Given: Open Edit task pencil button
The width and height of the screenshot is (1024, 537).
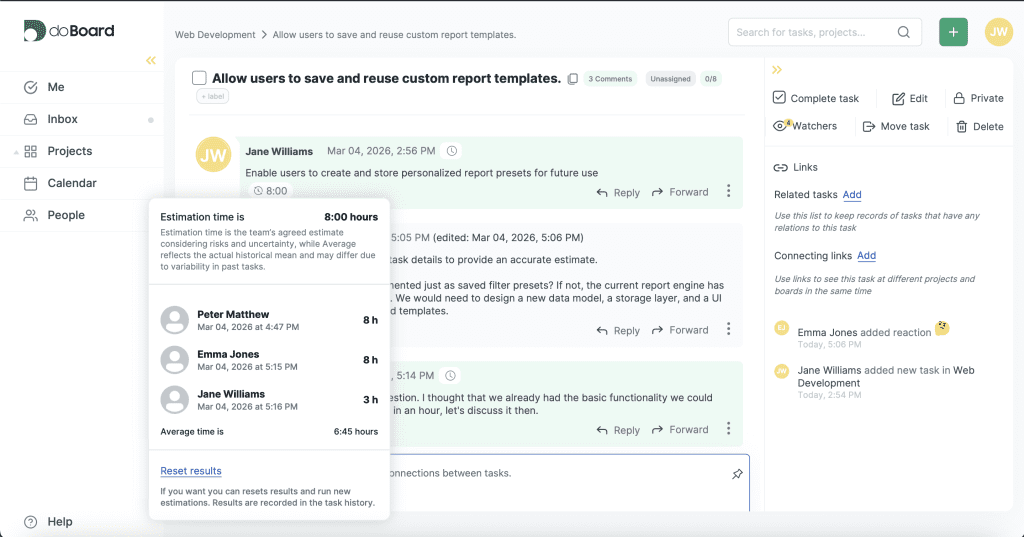Looking at the screenshot, I should tap(898, 98).
